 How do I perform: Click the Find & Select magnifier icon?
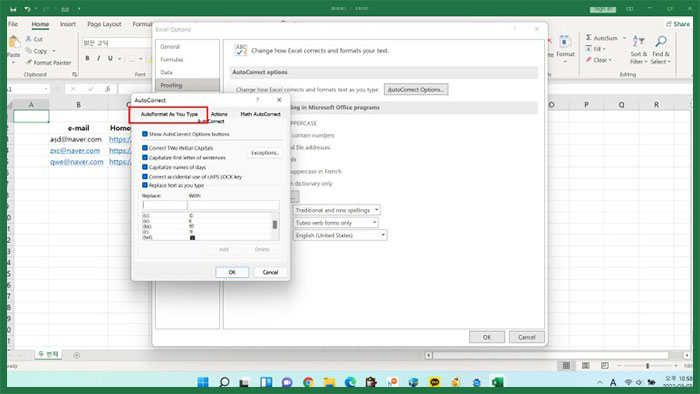click(x=661, y=42)
